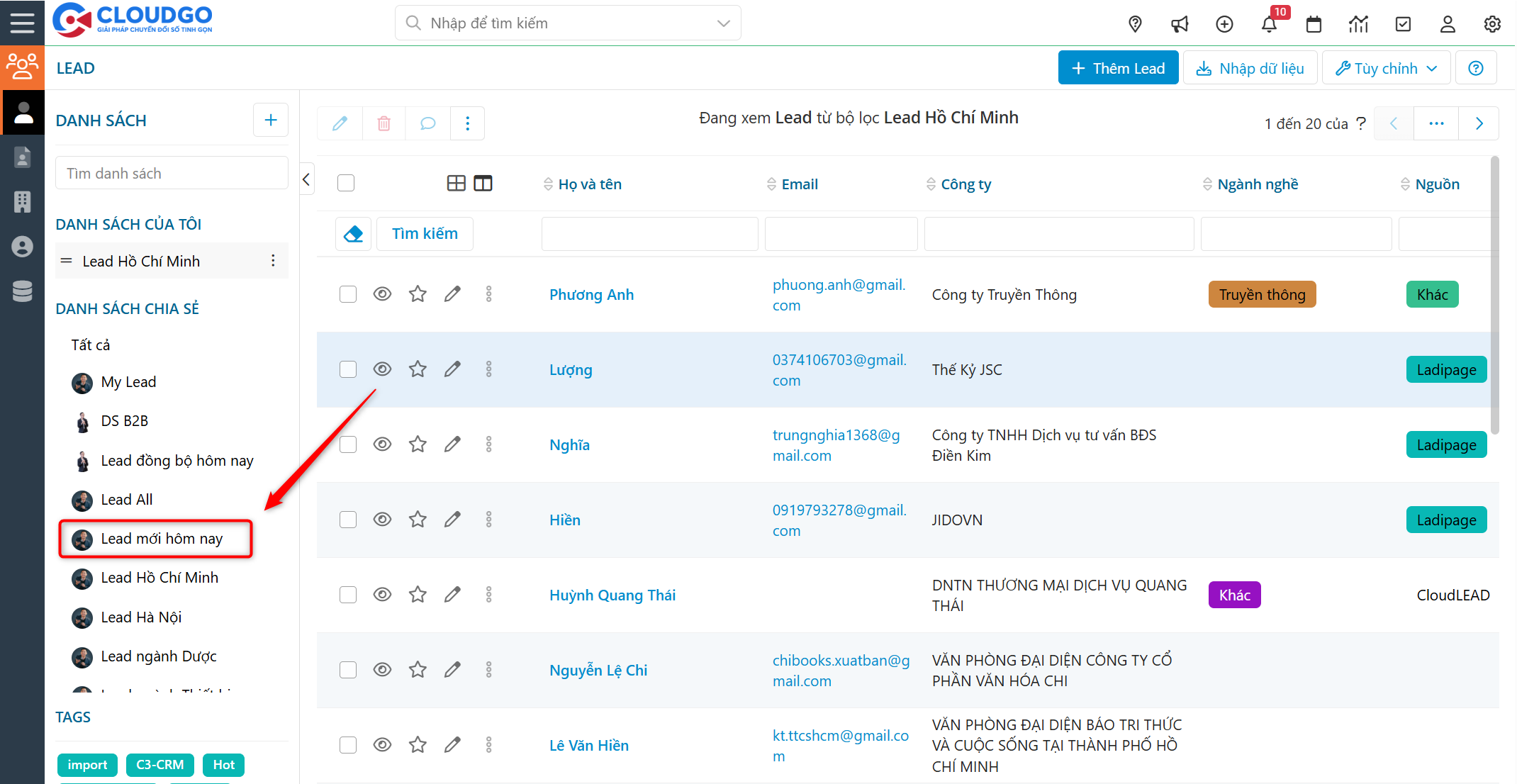
Task: Open the Huỳnh Quang Thái lead link
Action: tap(612, 595)
